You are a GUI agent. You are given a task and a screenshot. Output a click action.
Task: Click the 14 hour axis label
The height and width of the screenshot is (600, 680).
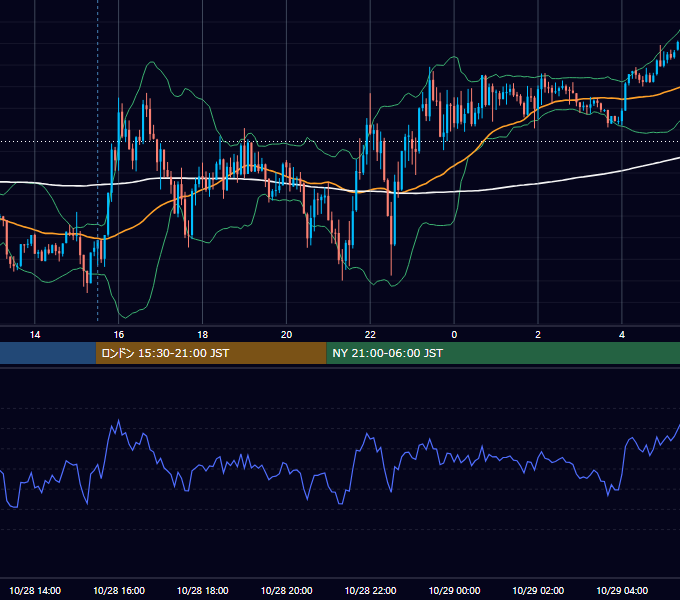coord(35,335)
